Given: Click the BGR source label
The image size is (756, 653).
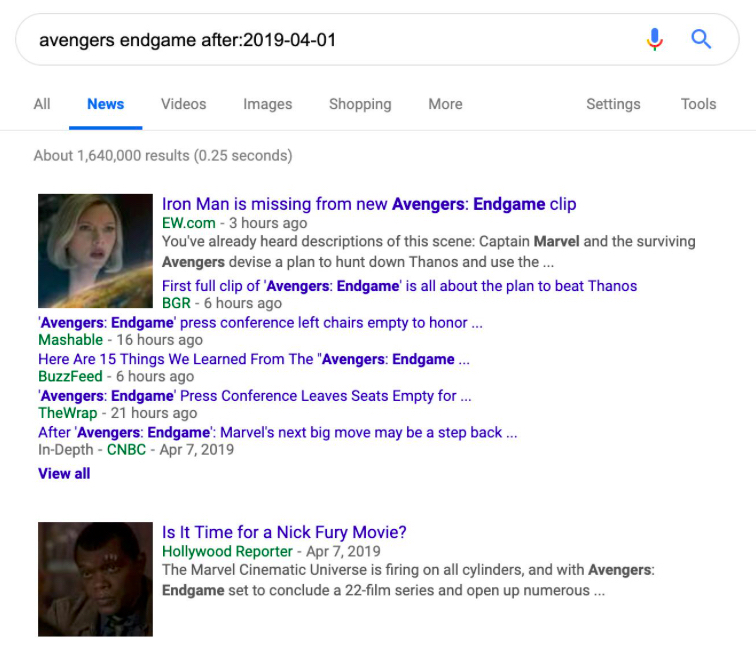Looking at the screenshot, I should pos(176,303).
